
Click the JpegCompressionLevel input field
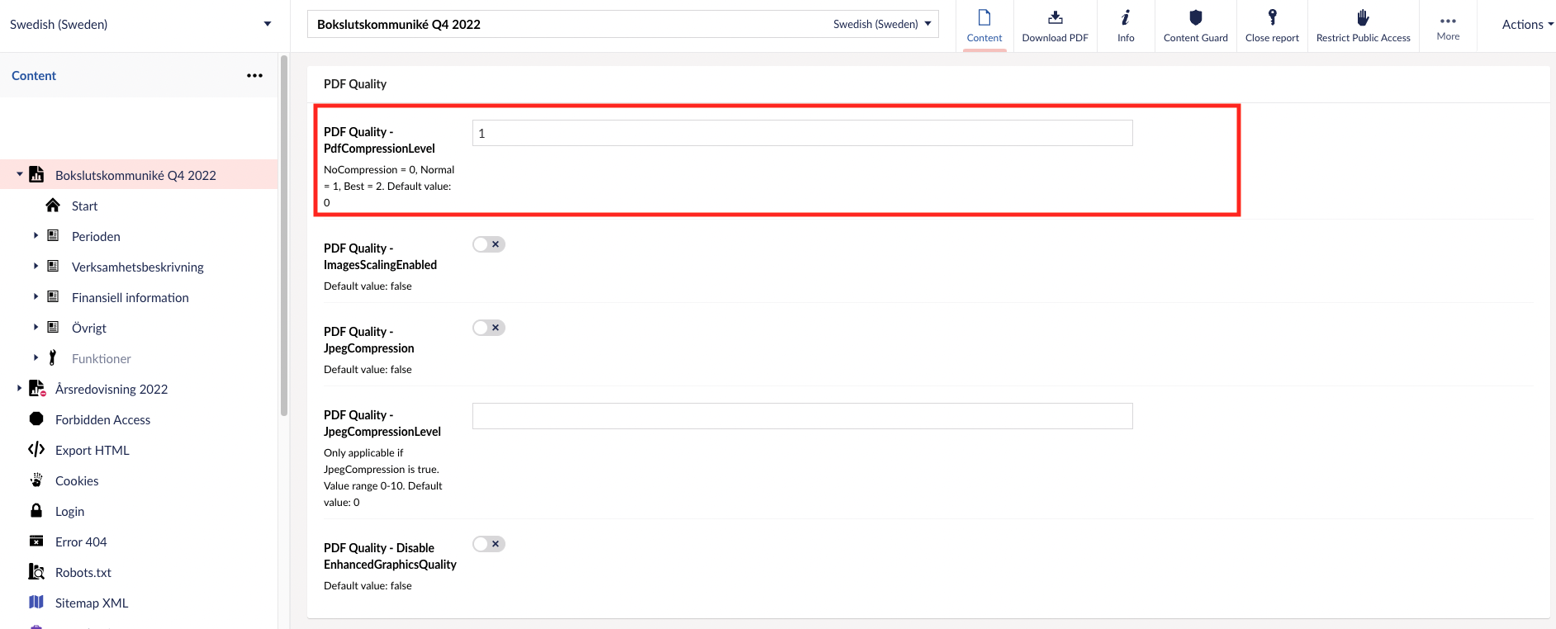[x=801, y=416]
